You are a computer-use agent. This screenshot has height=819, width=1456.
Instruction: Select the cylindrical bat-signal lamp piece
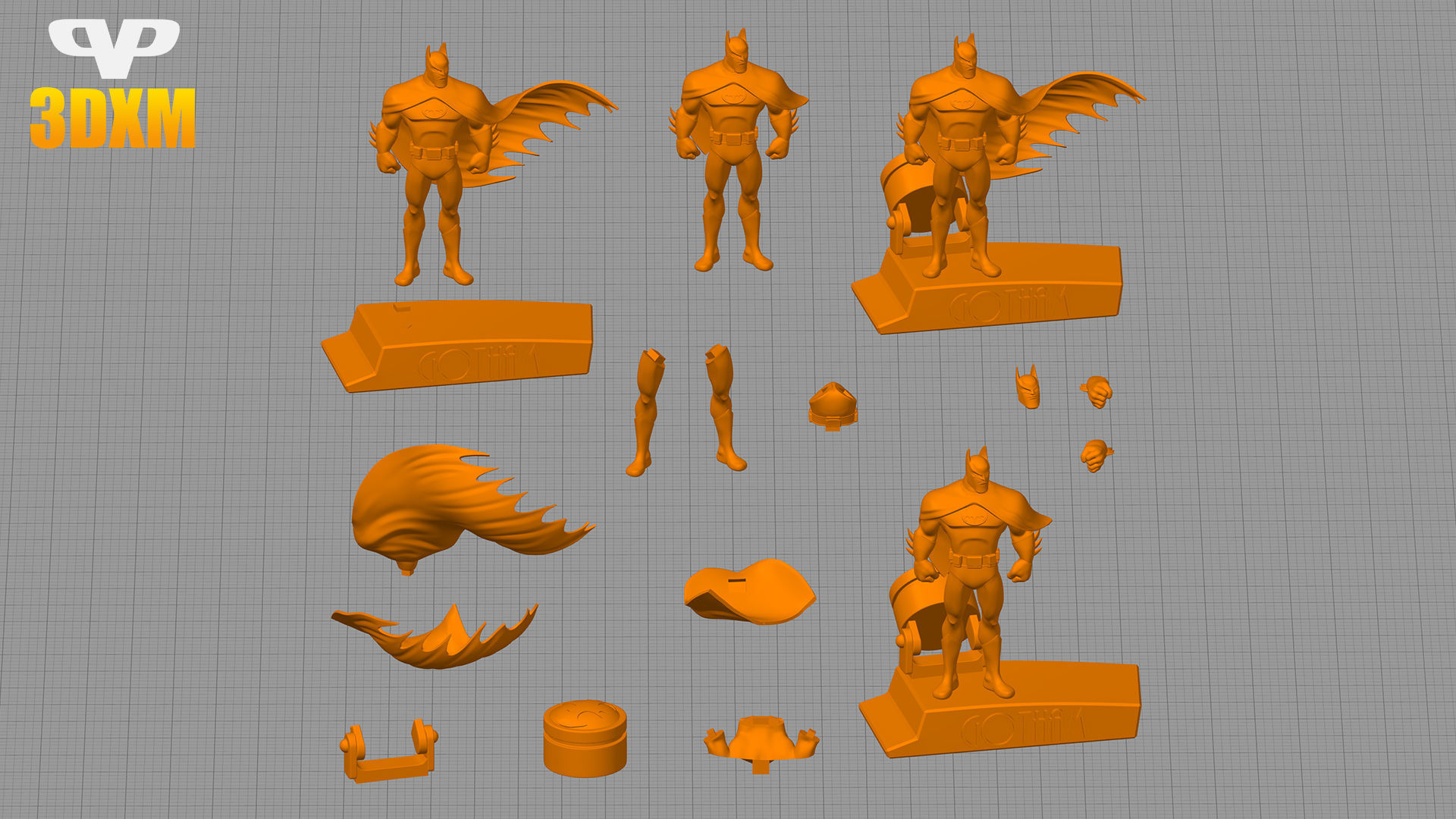point(585,738)
